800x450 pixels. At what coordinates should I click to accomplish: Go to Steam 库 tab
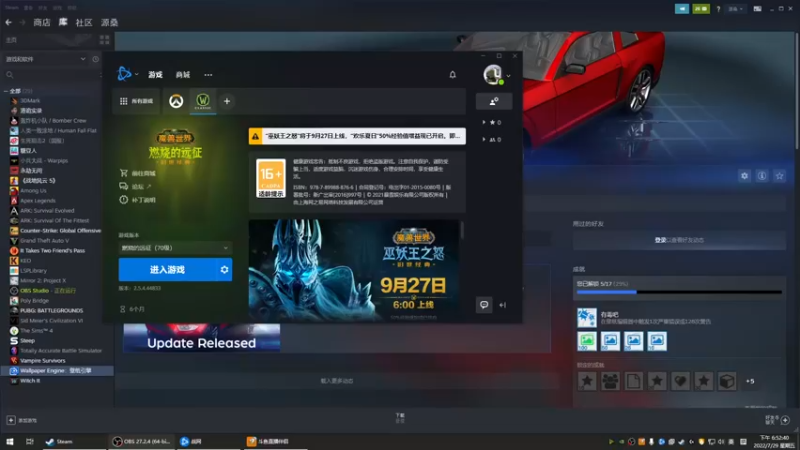pos(63,22)
